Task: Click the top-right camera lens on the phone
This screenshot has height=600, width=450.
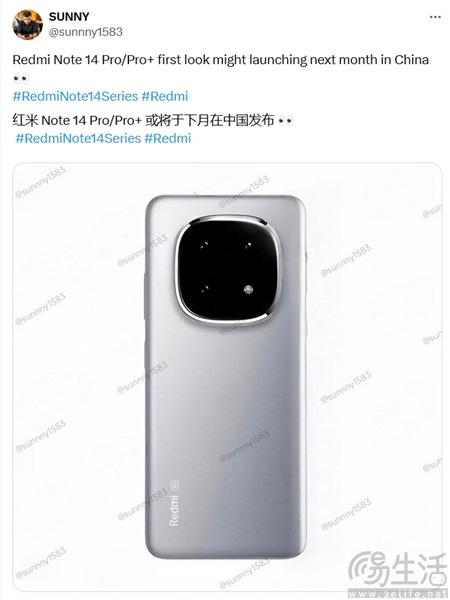Action: pyautogui.click(x=249, y=245)
